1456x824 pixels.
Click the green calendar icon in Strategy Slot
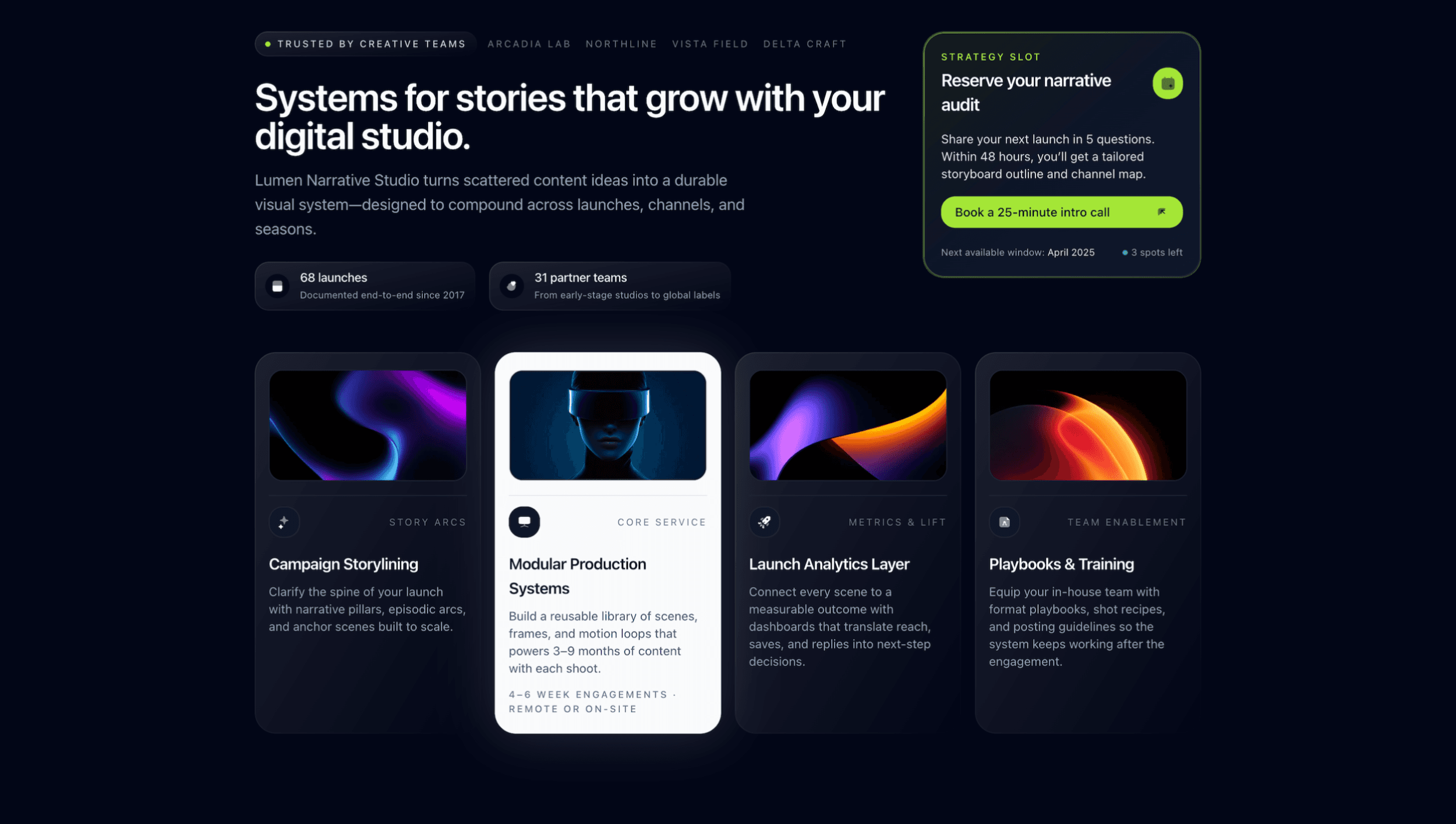pyautogui.click(x=1167, y=83)
